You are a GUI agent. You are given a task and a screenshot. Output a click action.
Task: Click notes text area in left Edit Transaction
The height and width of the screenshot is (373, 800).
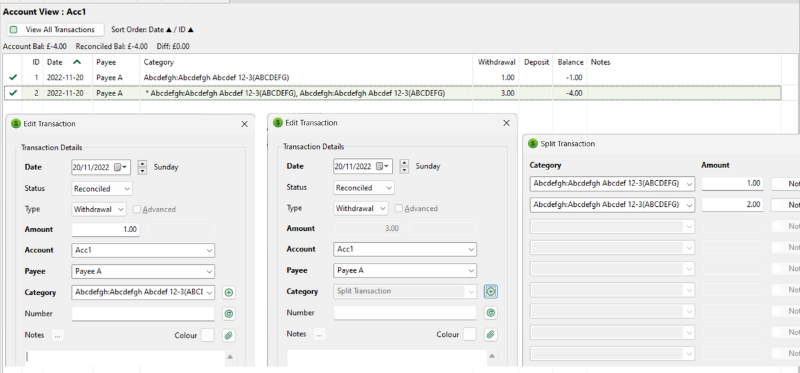point(124,358)
